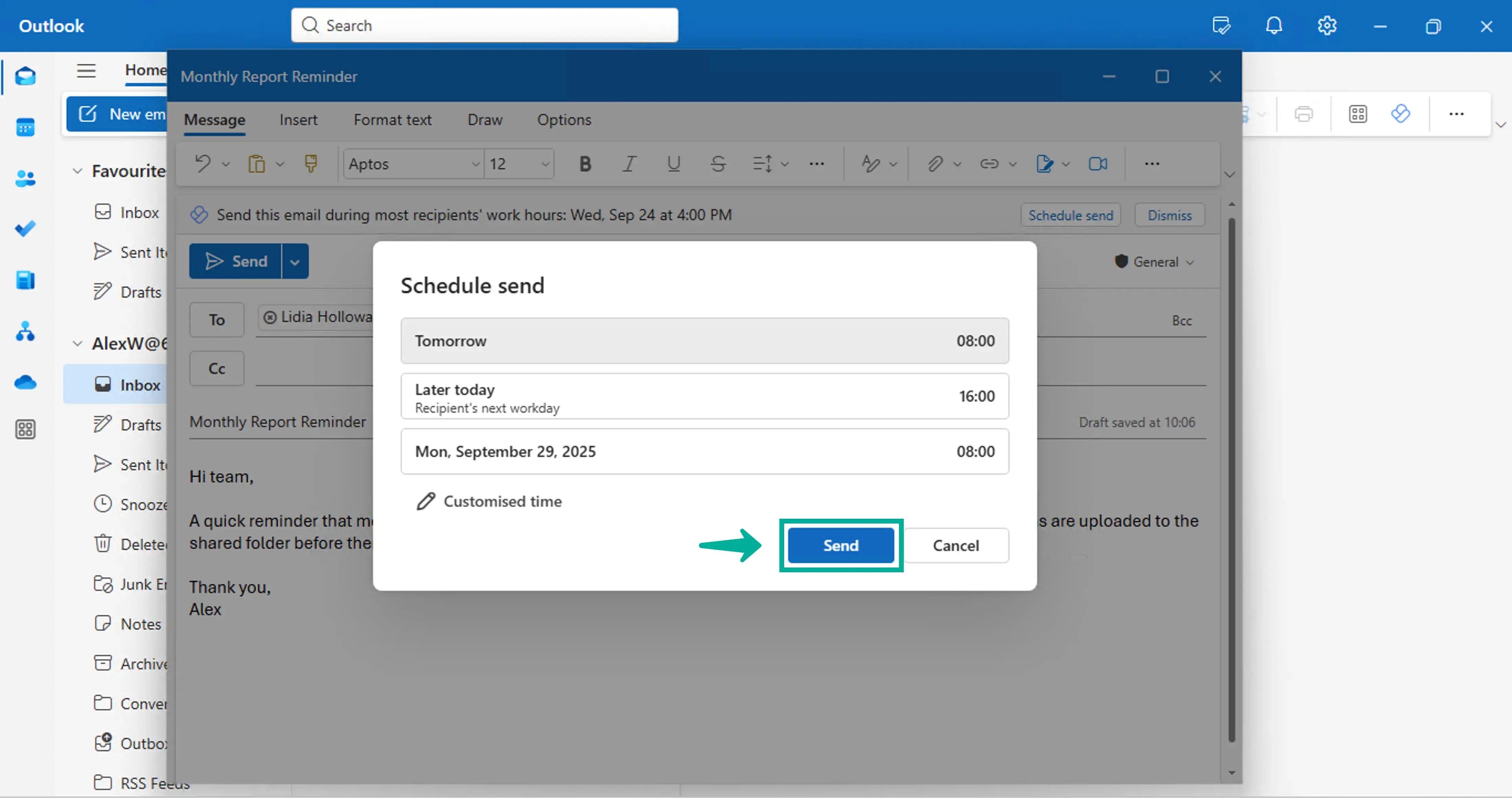Toggle strikethrough formatting
This screenshot has height=798, width=1512.
[x=718, y=164]
